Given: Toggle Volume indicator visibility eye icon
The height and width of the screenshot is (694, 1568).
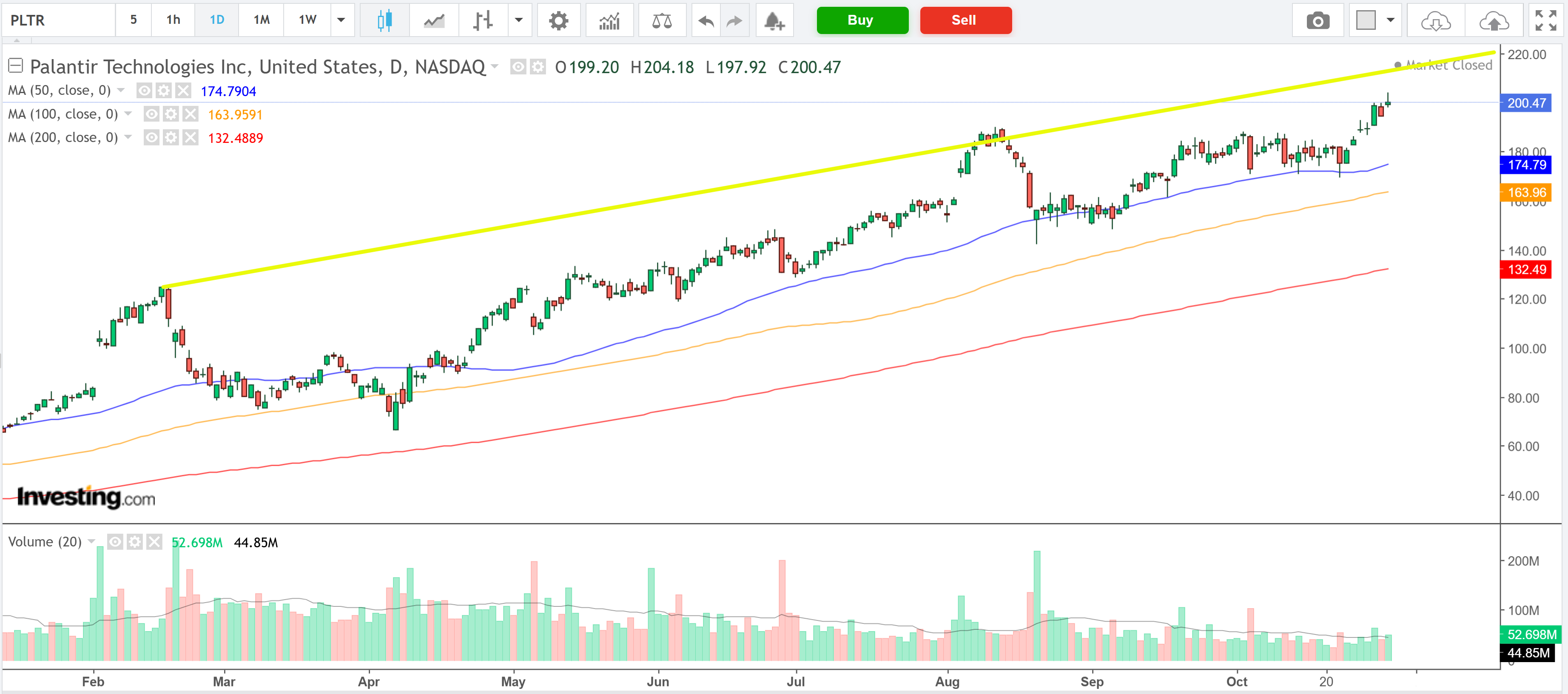Looking at the screenshot, I should click(114, 542).
